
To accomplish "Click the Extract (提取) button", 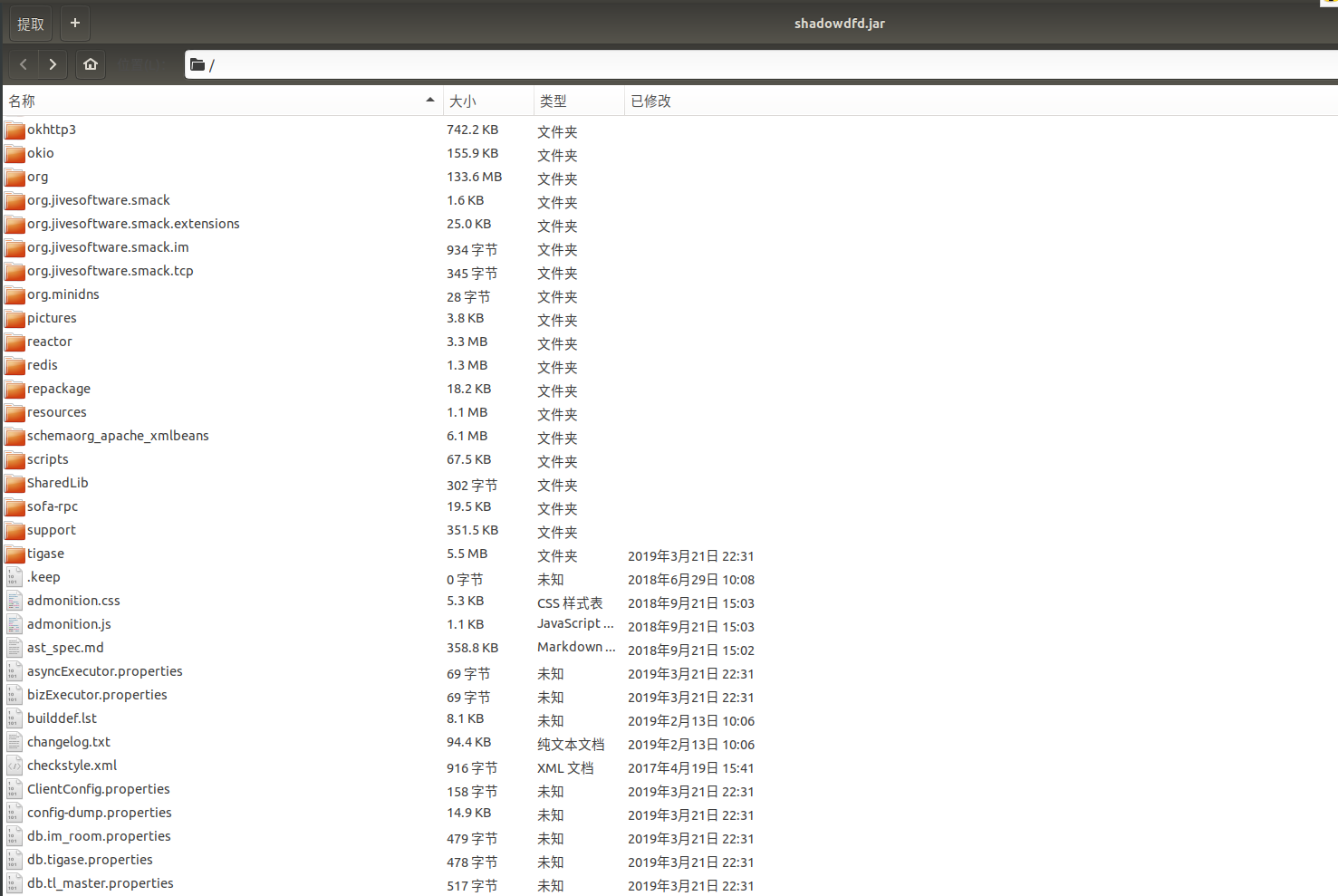I will (31, 24).
